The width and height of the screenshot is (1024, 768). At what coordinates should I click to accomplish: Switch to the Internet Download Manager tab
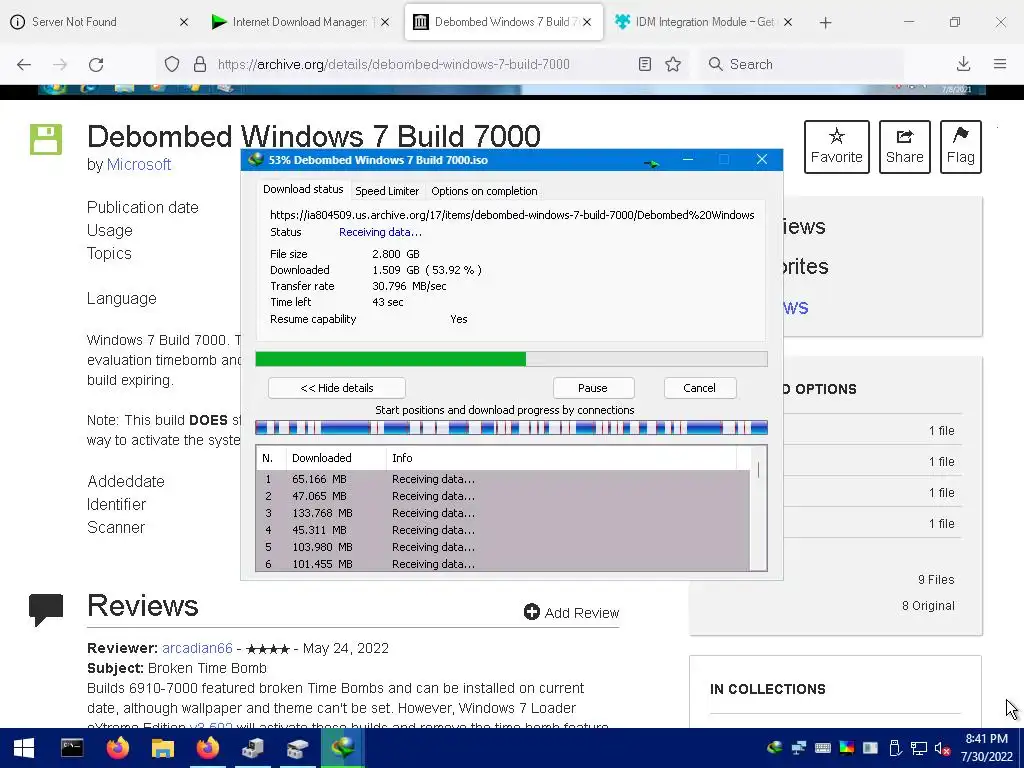coord(300,22)
